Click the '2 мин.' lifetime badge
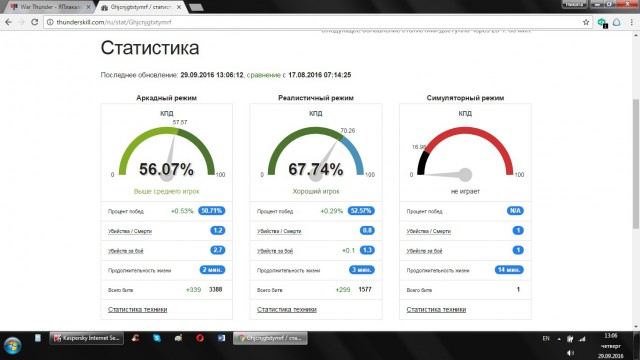The width and height of the screenshot is (640, 360). pos(212,270)
